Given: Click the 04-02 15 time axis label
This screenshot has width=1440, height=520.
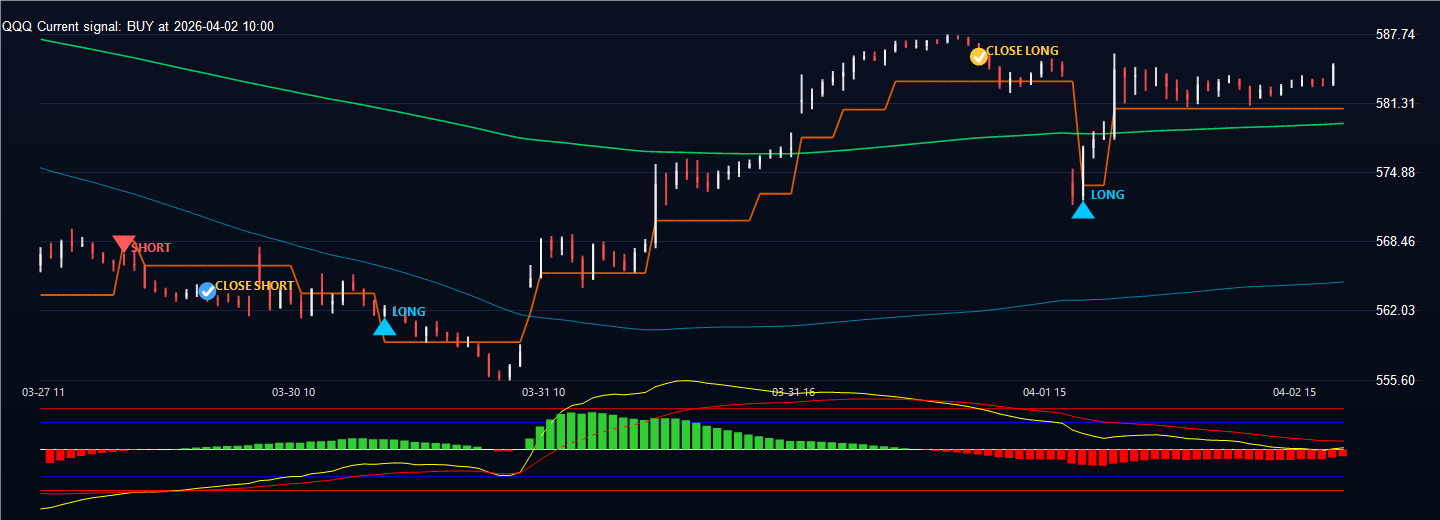Looking at the screenshot, I should coord(1293,393).
